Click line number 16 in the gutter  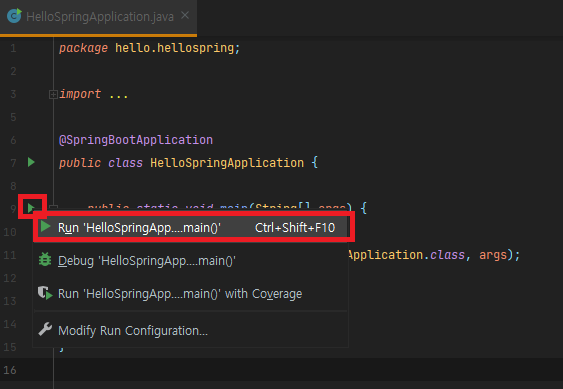pyautogui.click(x=10, y=370)
